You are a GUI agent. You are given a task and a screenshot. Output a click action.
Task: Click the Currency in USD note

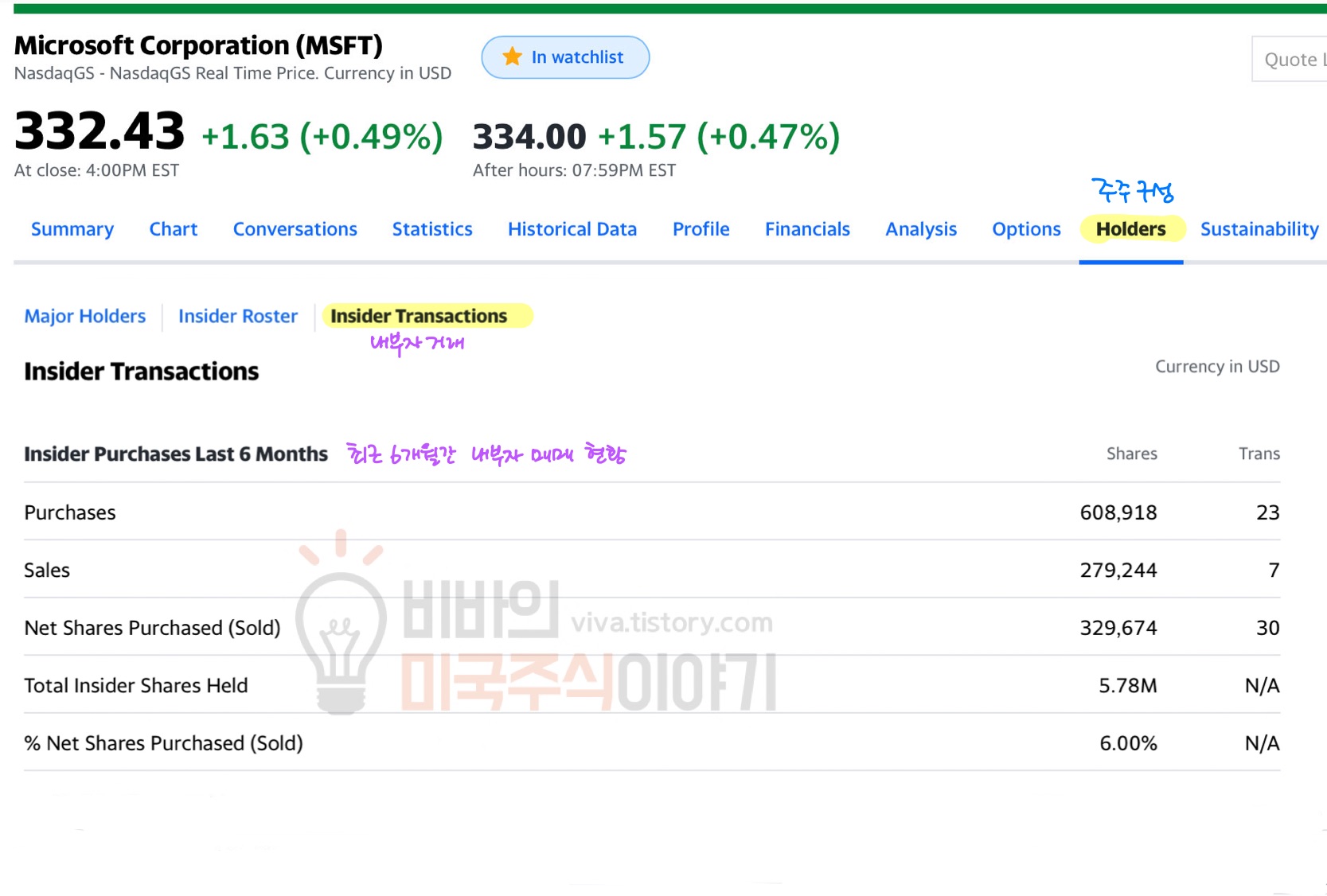click(1217, 367)
